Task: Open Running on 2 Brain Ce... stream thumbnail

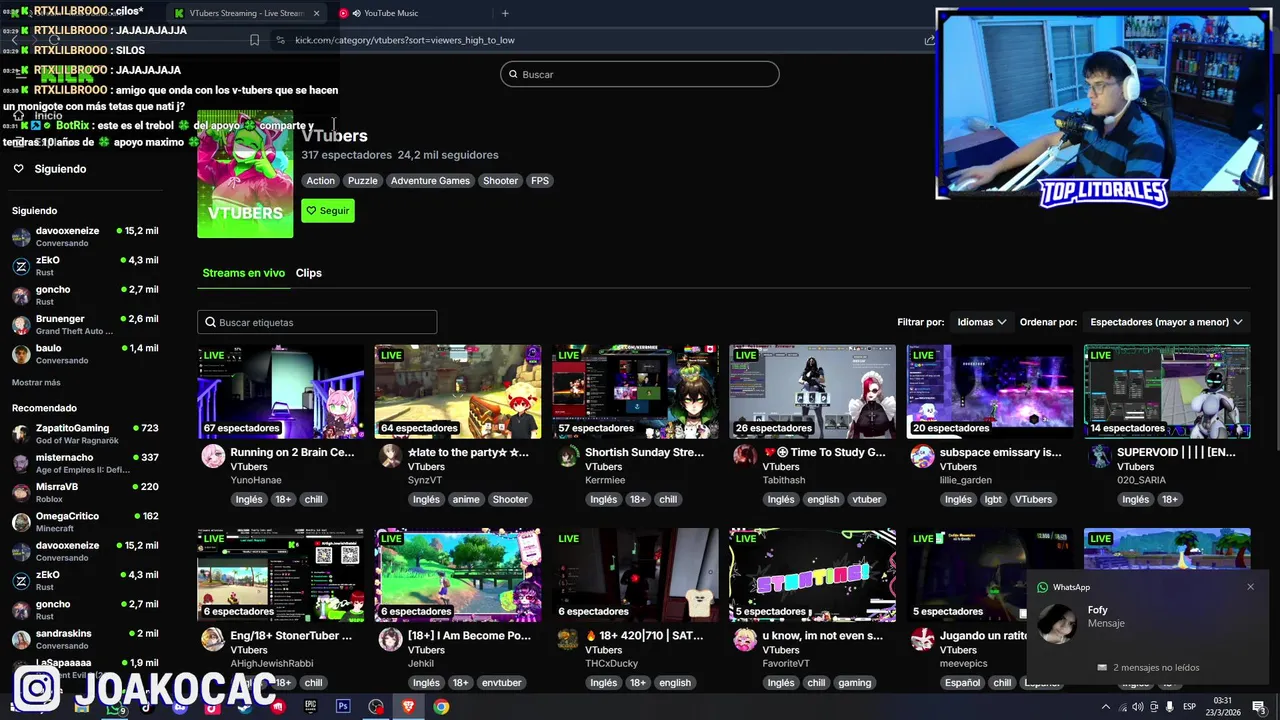Action: point(281,392)
